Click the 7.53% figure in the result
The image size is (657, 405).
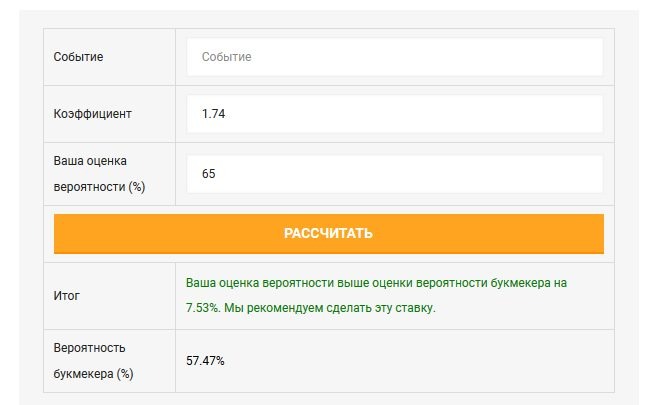[202, 308]
